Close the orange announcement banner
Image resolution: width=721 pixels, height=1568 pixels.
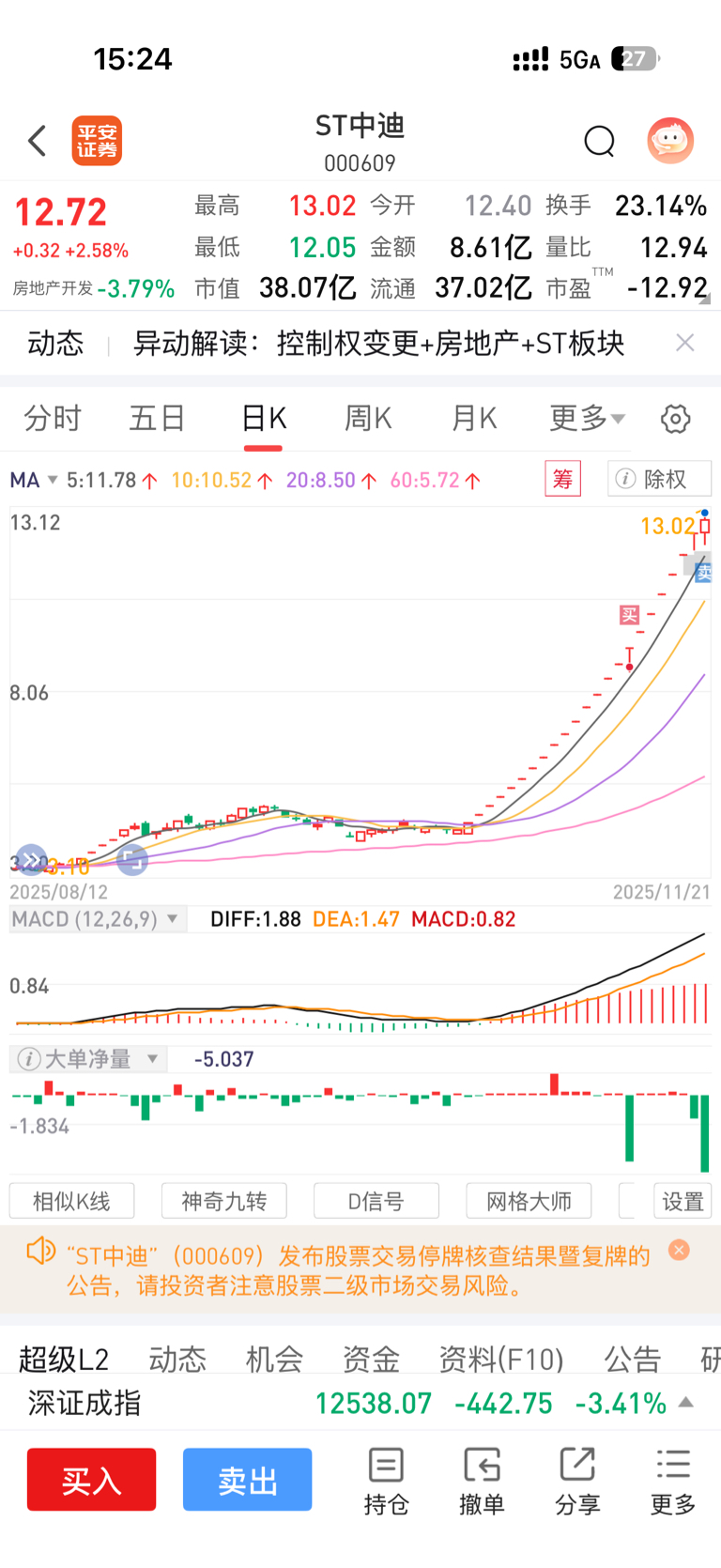[679, 1250]
